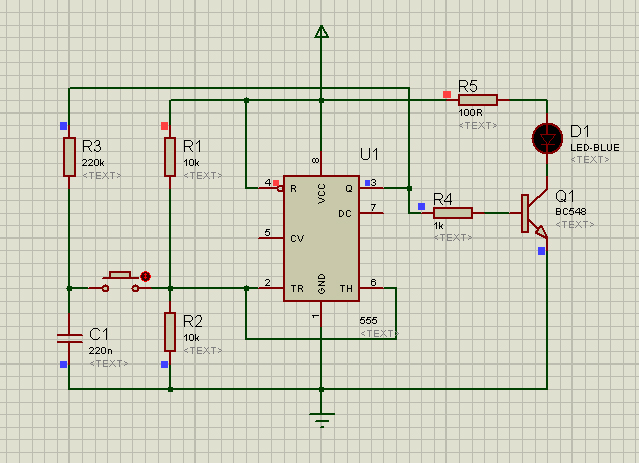Select the <TEXT> placeholder under R3
639x463 pixels.
coord(101,176)
